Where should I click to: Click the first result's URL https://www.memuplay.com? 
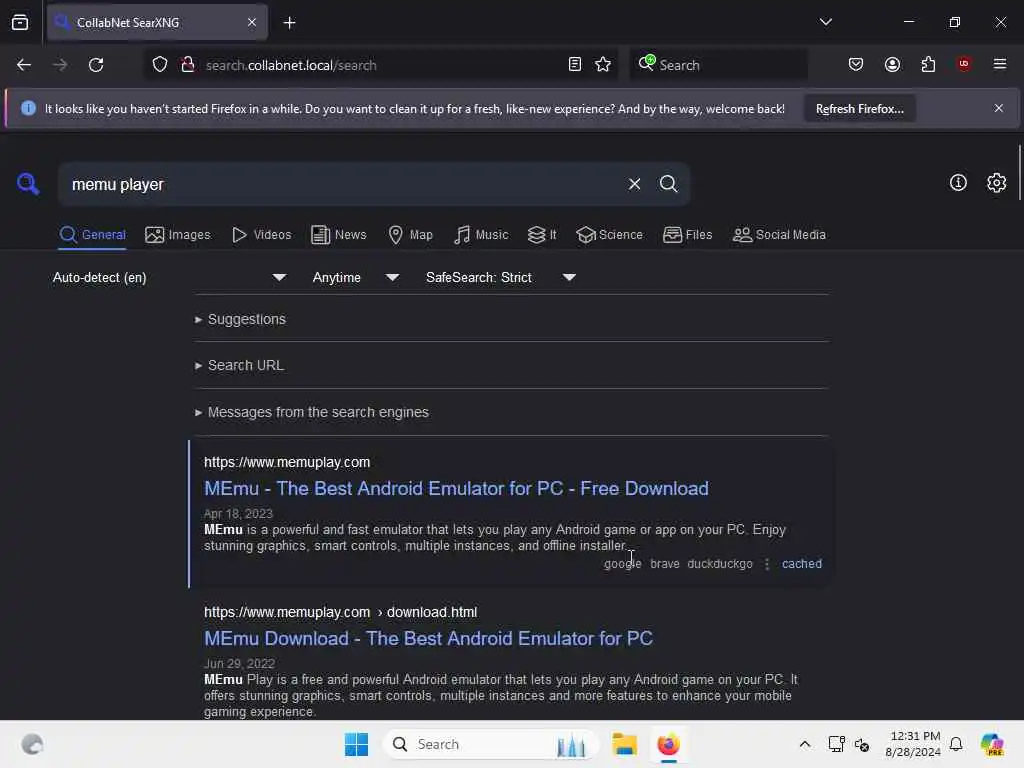point(287,462)
